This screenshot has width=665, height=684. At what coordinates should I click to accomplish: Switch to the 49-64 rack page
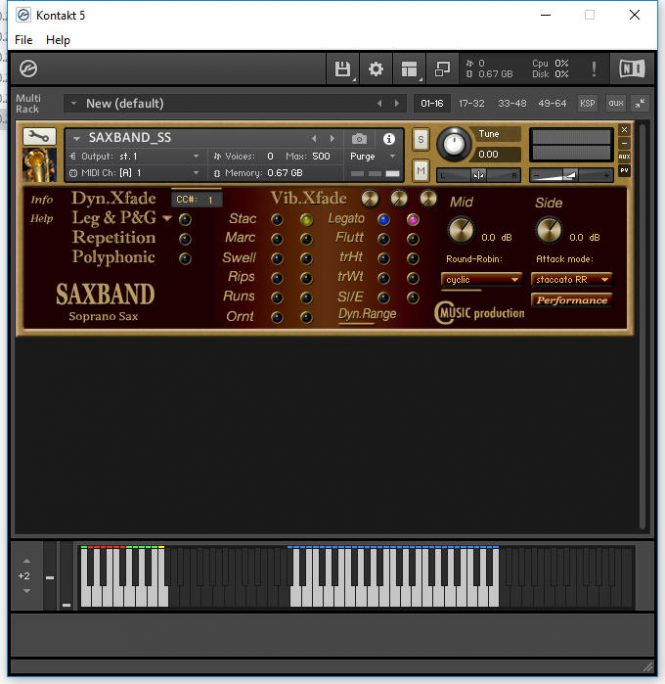pos(552,103)
